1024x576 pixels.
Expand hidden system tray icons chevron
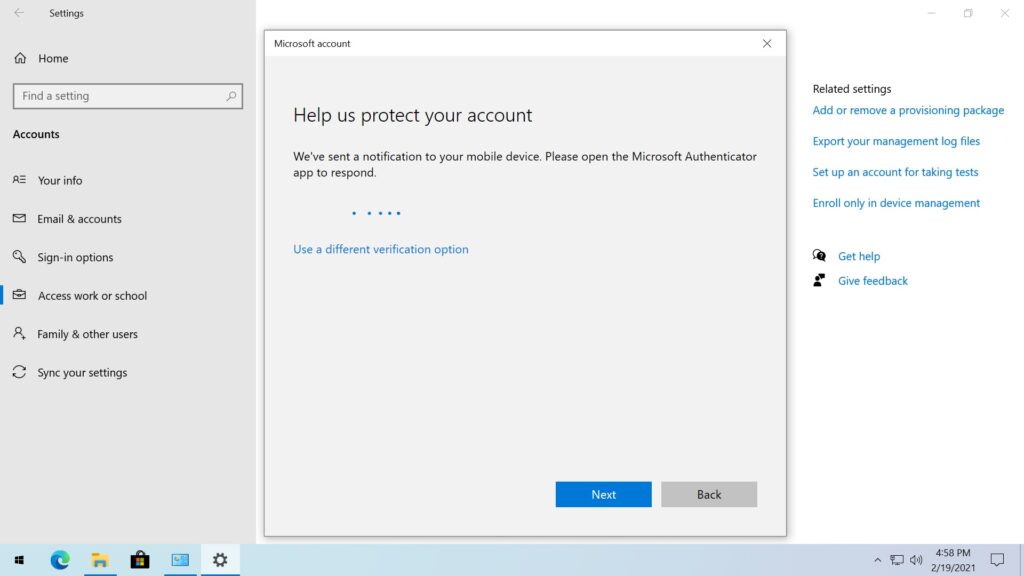[878, 560]
